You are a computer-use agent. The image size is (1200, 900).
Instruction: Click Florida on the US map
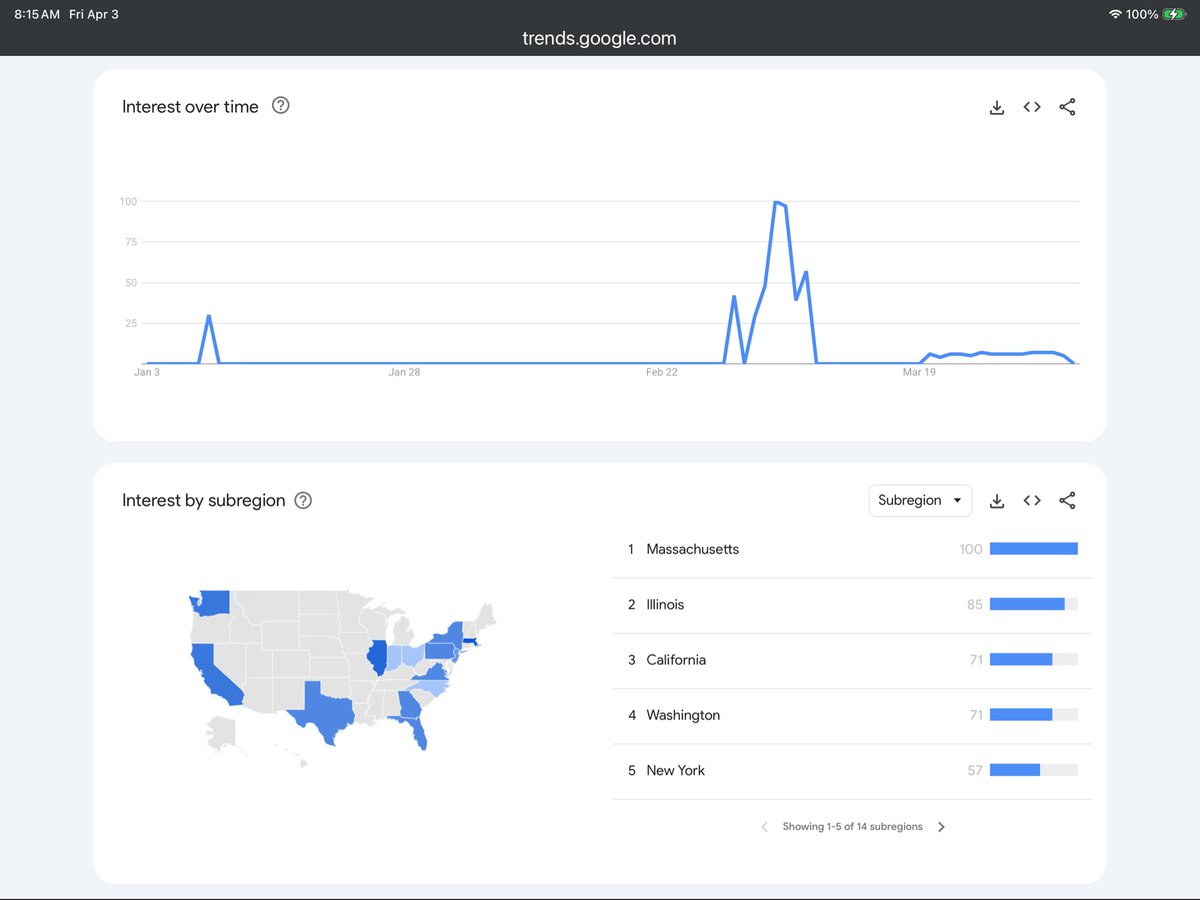point(416,734)
